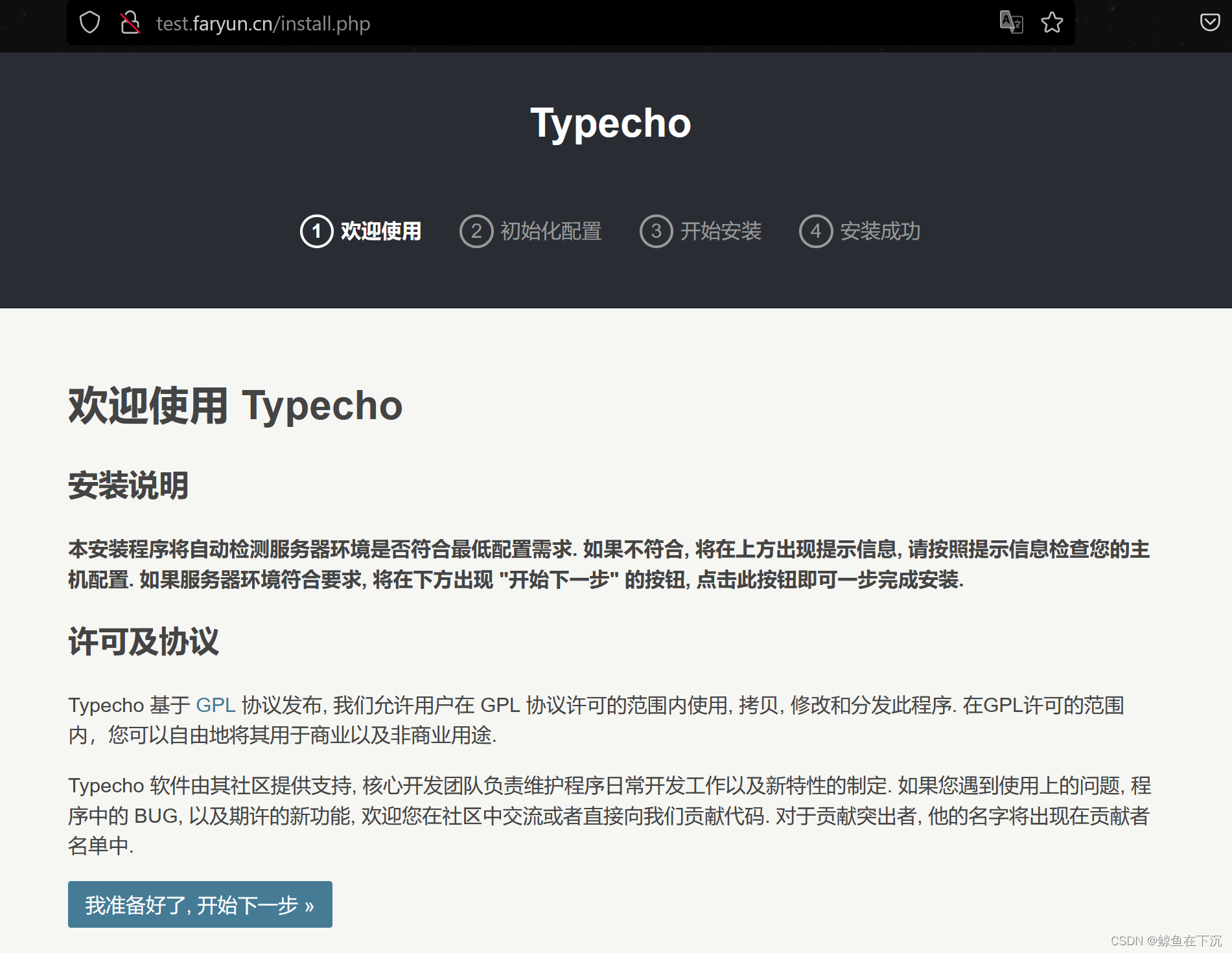Select step 4 安装成功
This screenshot has height=953, width=1232.
click(x=860, y=231)
